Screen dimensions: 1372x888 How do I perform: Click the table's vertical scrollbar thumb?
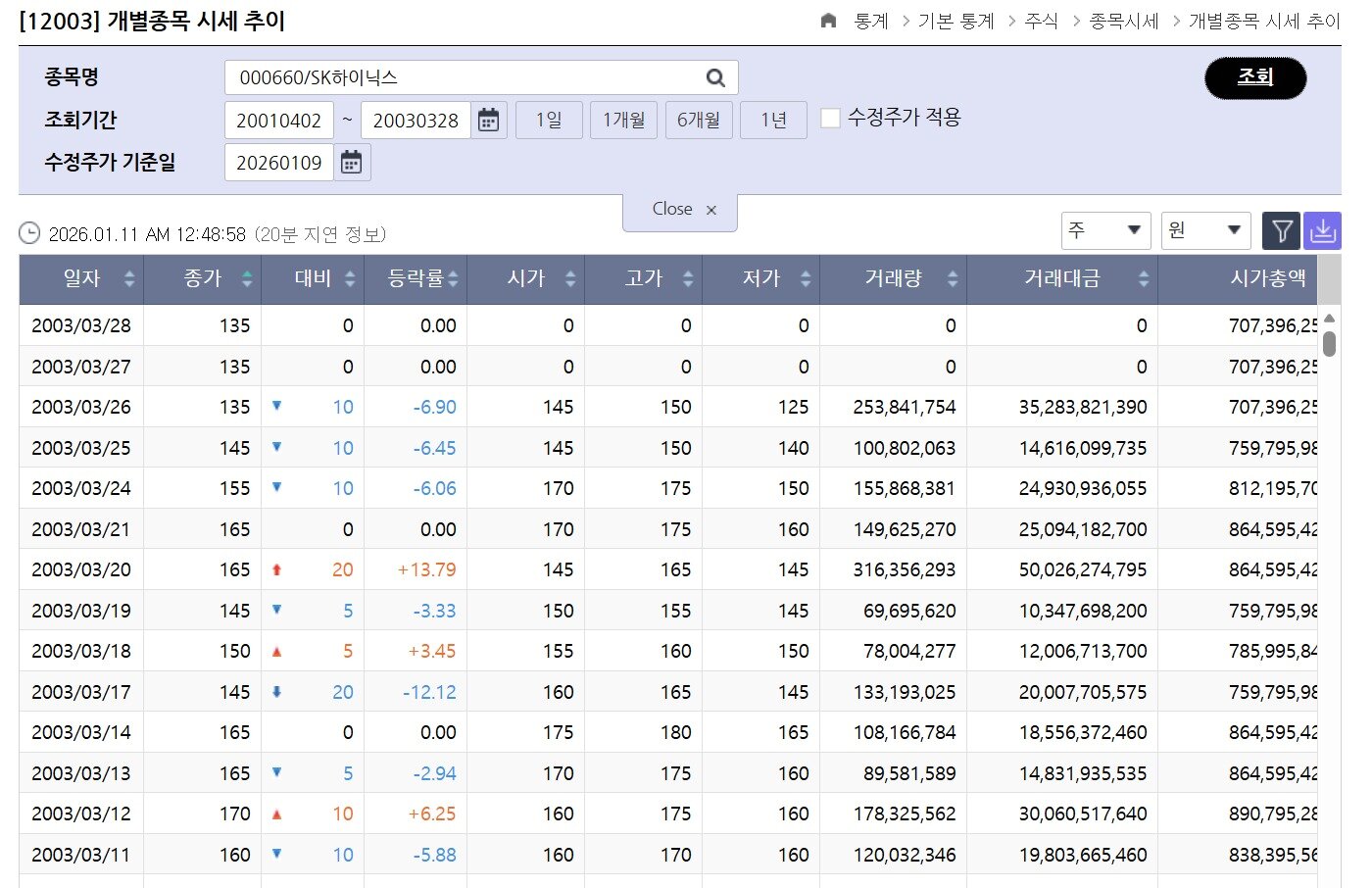tap(1329, 344)
